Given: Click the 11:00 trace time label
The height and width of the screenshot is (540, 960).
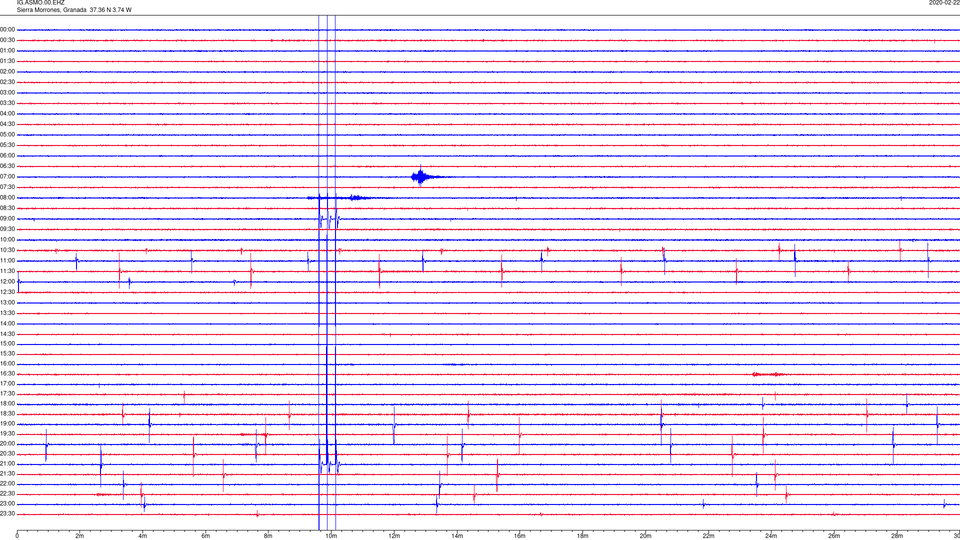Looking at the screenshot, I should pos(7,261).
